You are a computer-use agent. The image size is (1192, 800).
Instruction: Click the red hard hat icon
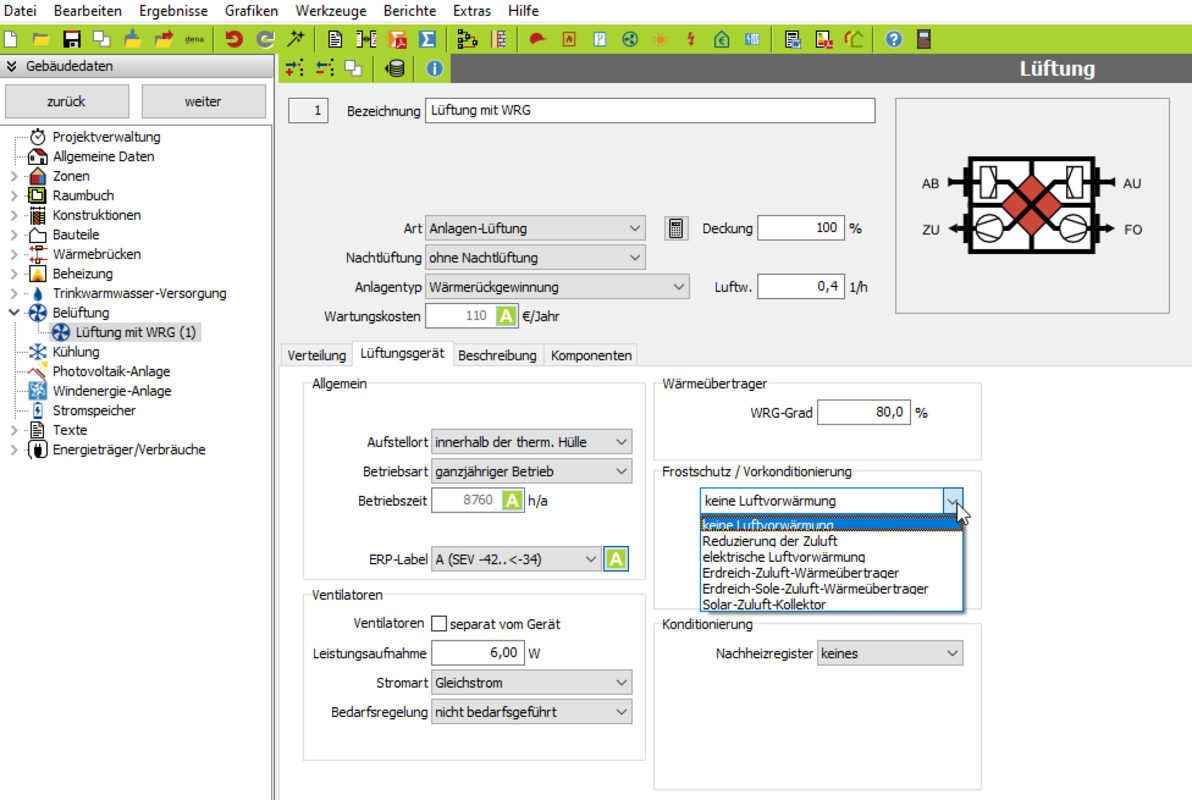[x=537, y=39]
